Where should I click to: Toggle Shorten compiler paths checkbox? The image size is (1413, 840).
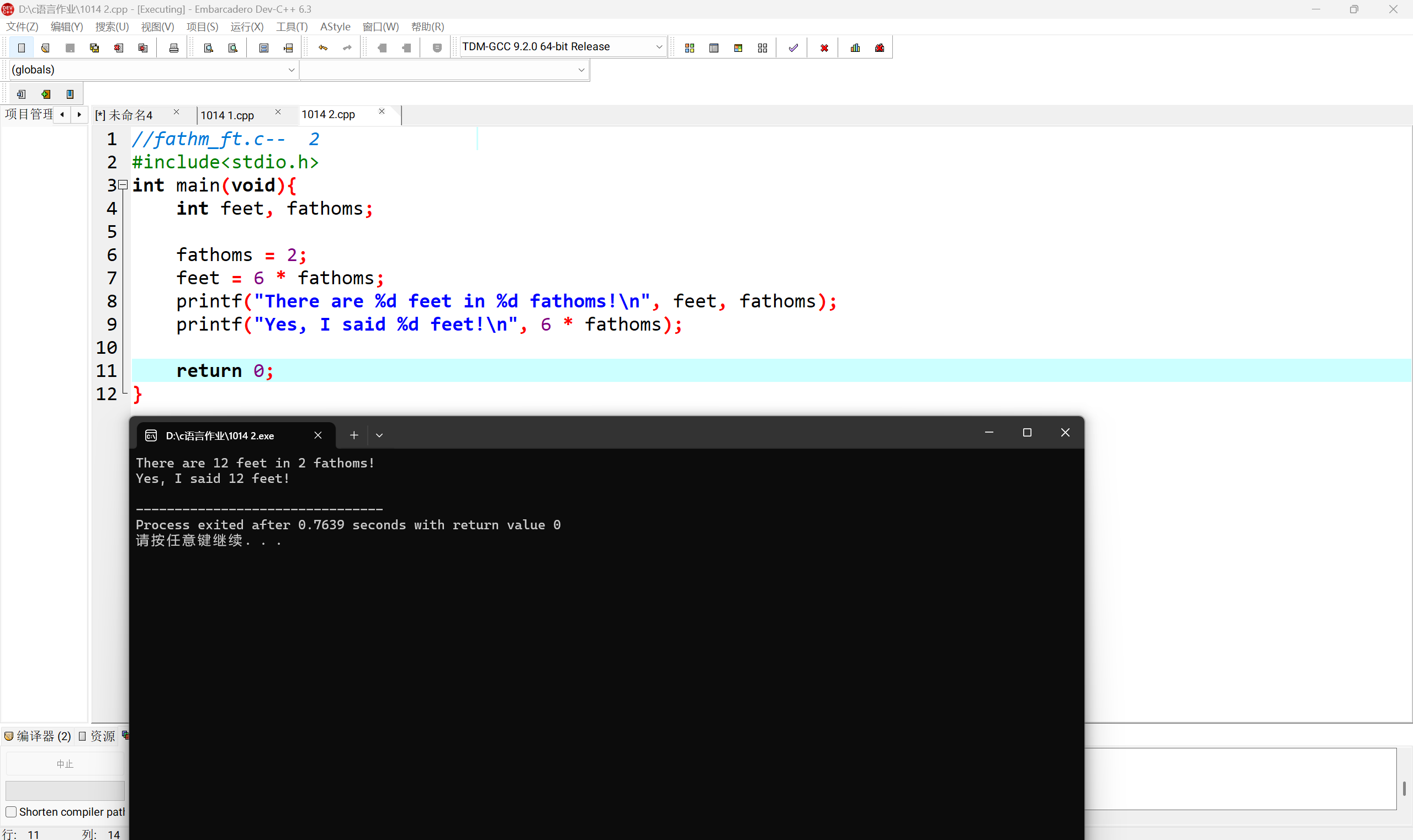pyautogui.click(x=10, y=812)
